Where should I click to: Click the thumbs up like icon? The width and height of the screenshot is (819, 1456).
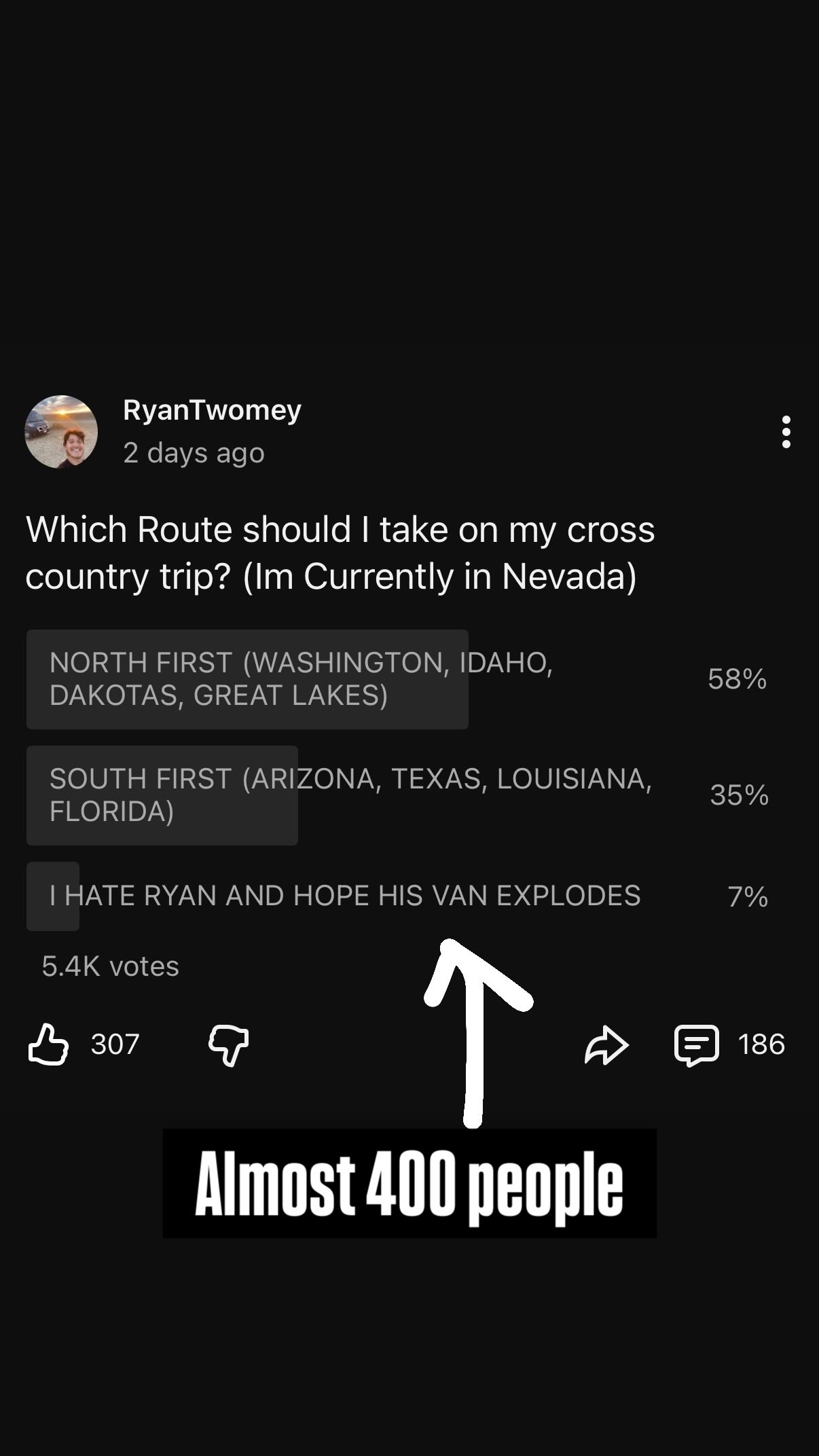(x=48, y=1044)
